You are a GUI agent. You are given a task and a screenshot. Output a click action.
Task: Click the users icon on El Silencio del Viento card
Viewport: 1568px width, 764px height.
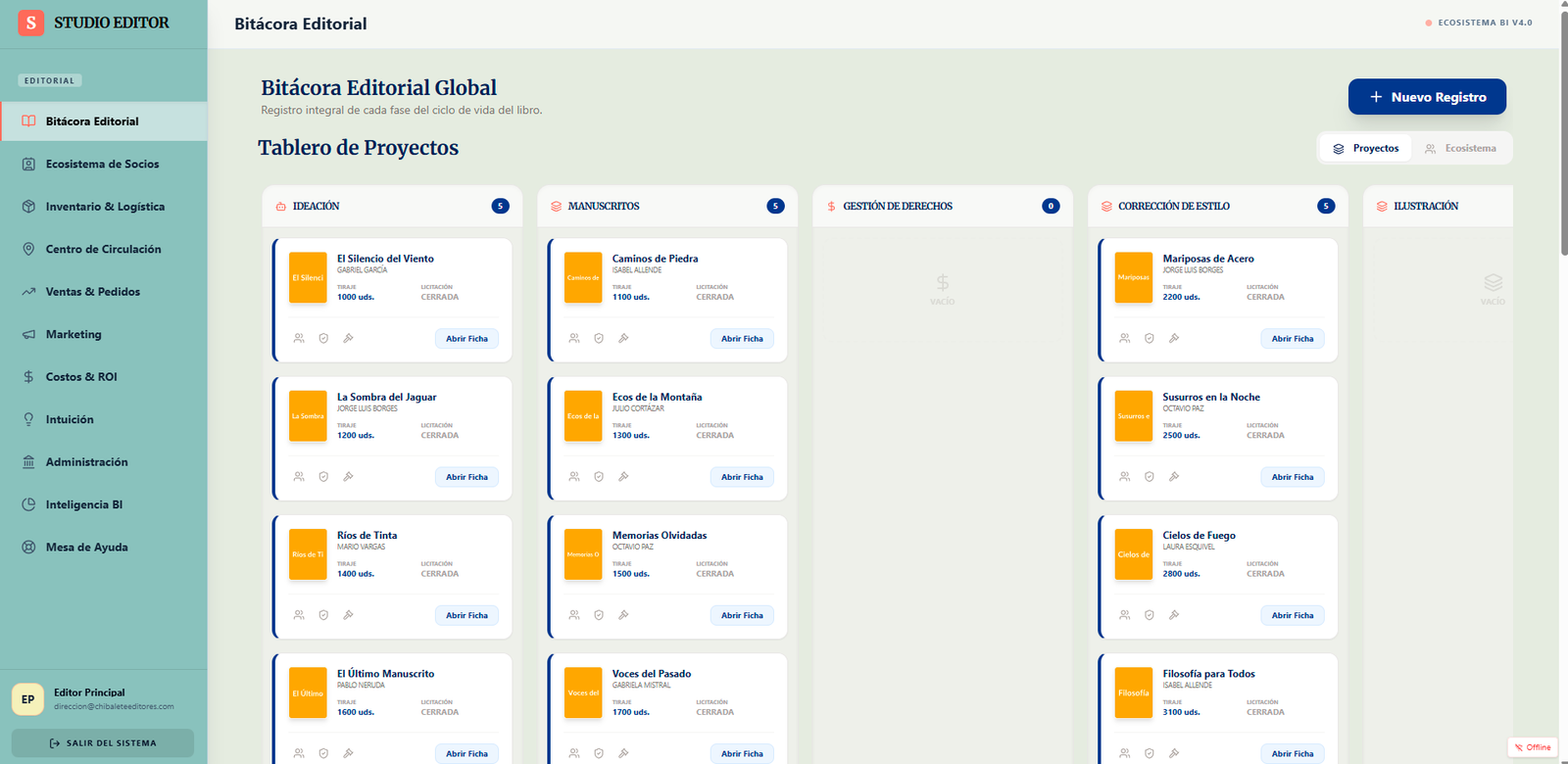tap(299, 338)
